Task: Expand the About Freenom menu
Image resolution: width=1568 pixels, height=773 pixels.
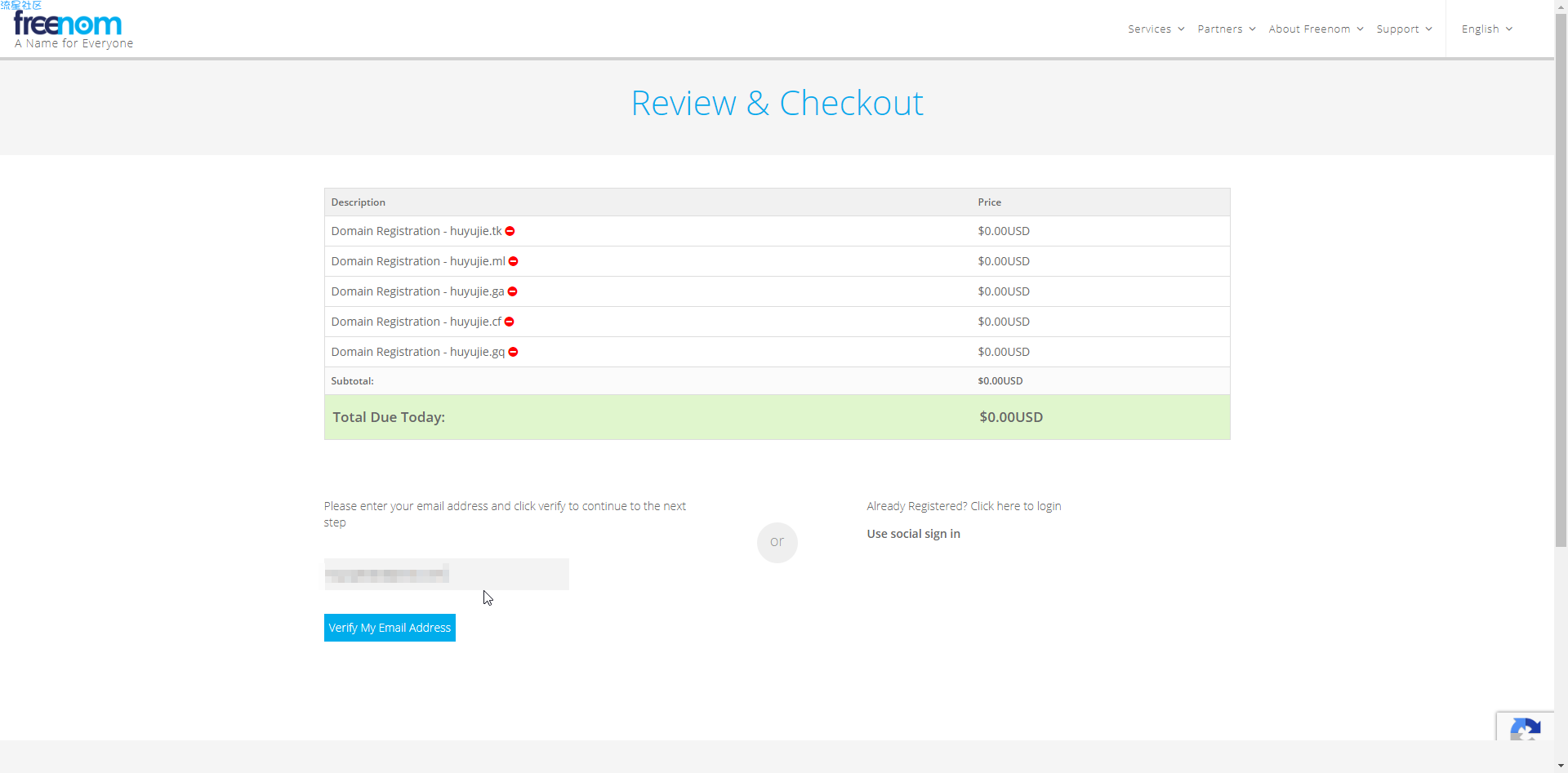Action: [1316, 29]
